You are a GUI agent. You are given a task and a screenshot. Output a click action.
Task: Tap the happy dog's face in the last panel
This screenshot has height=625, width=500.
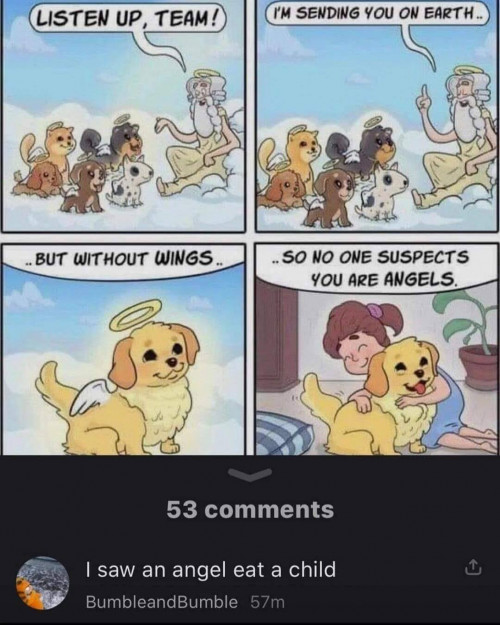[413, 369]
